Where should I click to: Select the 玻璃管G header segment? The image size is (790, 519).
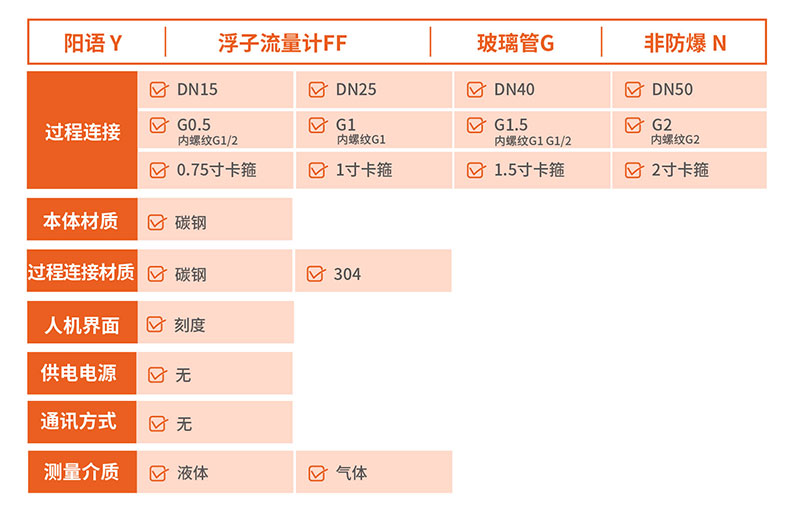(x=515, y=44)
